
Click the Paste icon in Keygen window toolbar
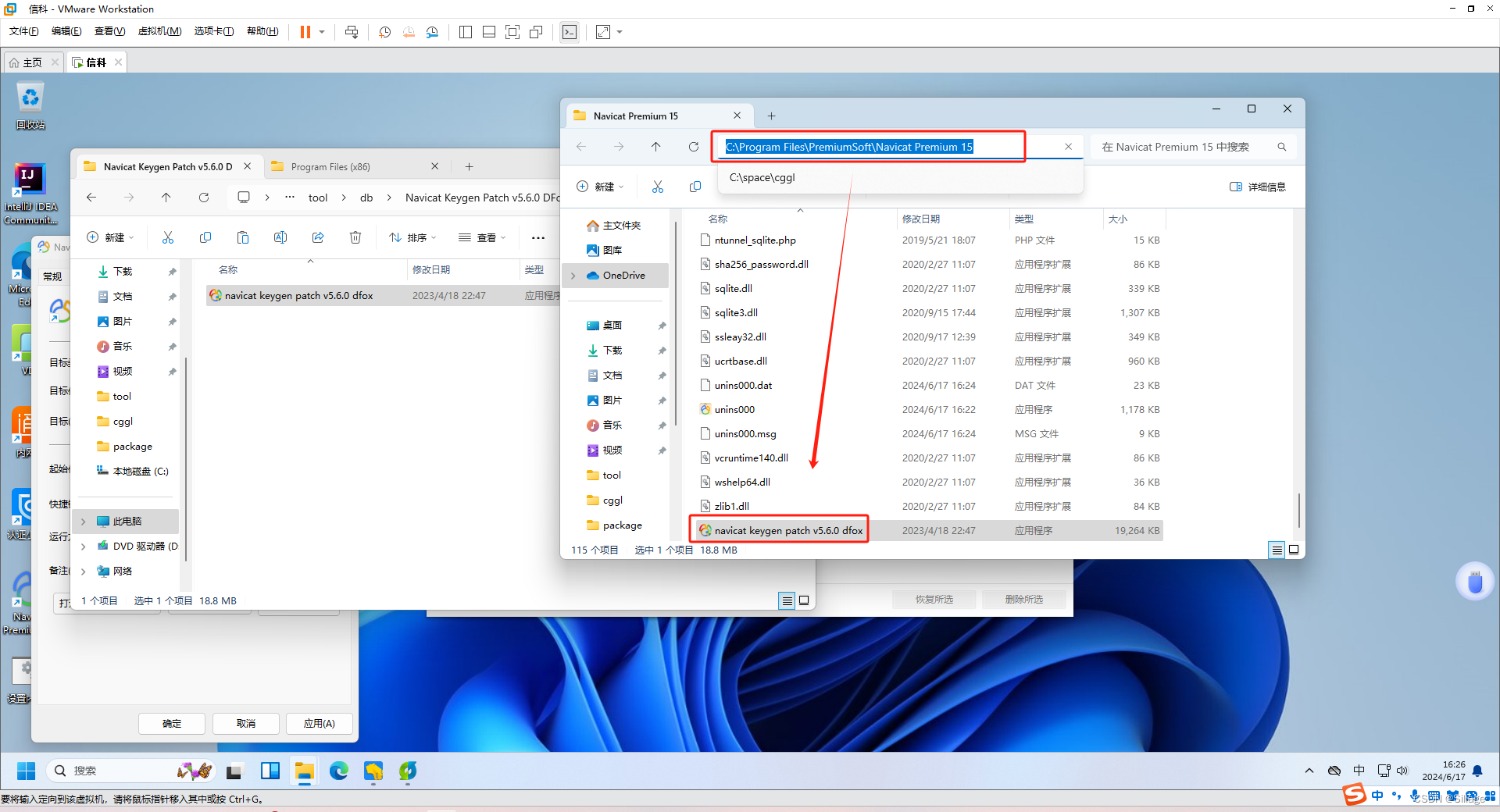(x=243, y=237)
